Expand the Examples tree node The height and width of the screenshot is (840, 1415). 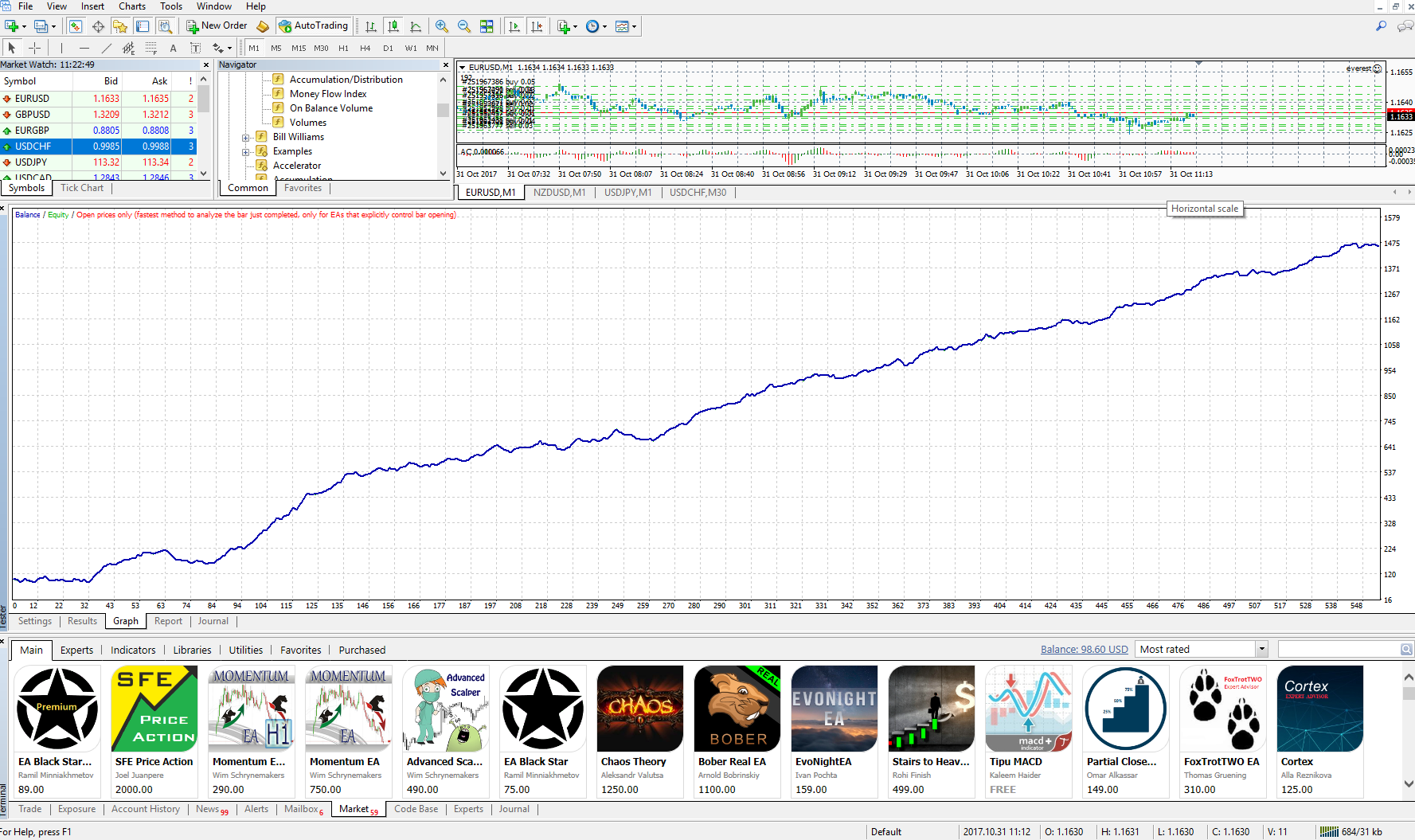pos(245,152)
